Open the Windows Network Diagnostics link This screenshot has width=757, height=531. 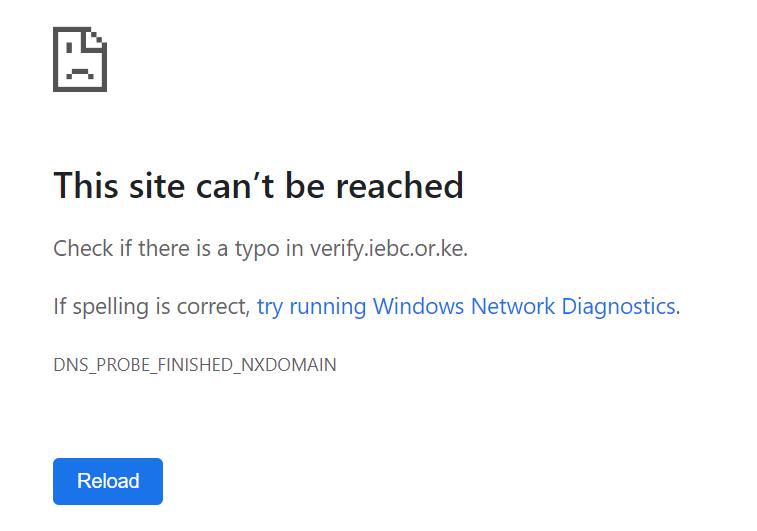pos(466,306)
